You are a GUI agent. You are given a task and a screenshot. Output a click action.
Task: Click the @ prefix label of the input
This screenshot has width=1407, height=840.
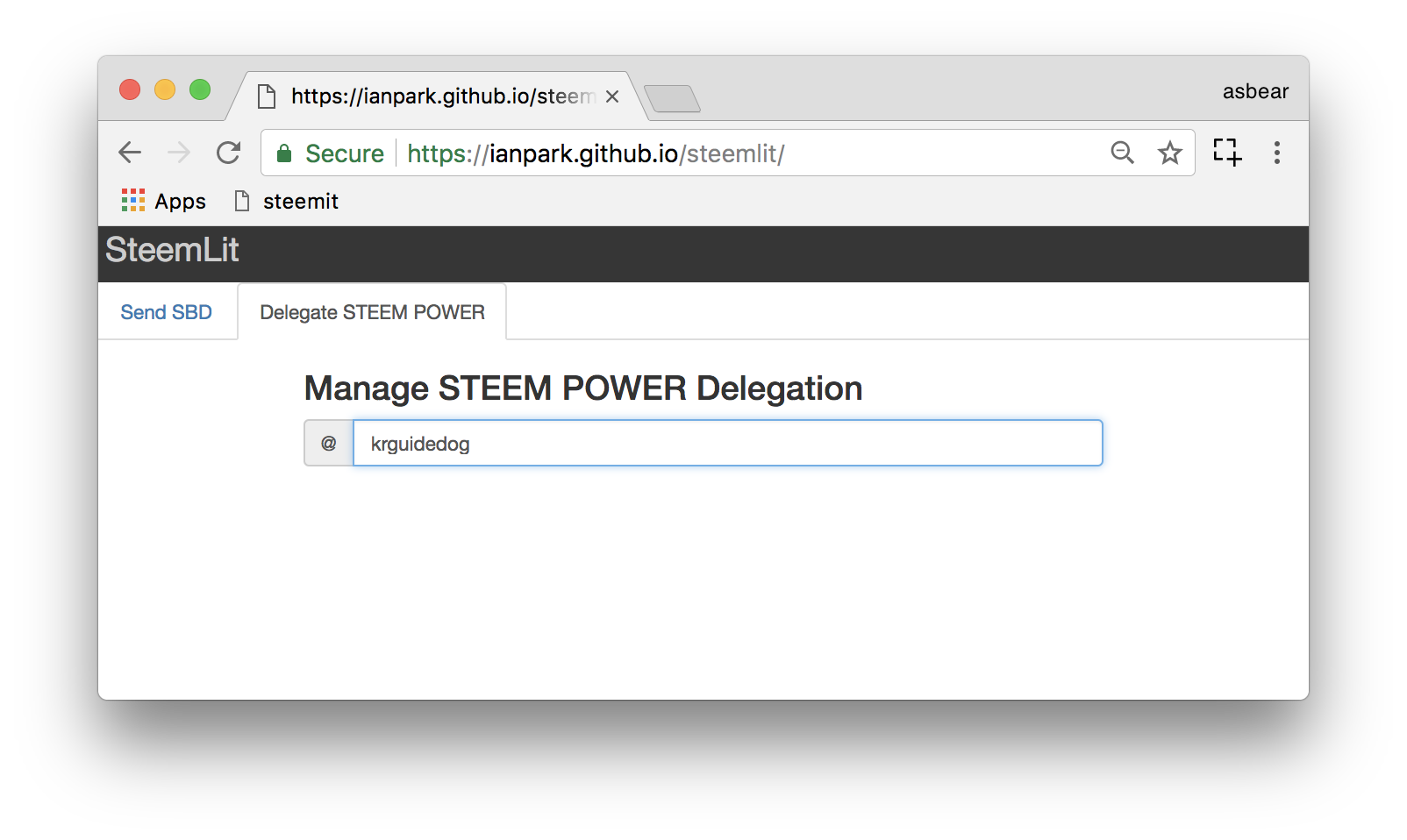pos(329,443)
